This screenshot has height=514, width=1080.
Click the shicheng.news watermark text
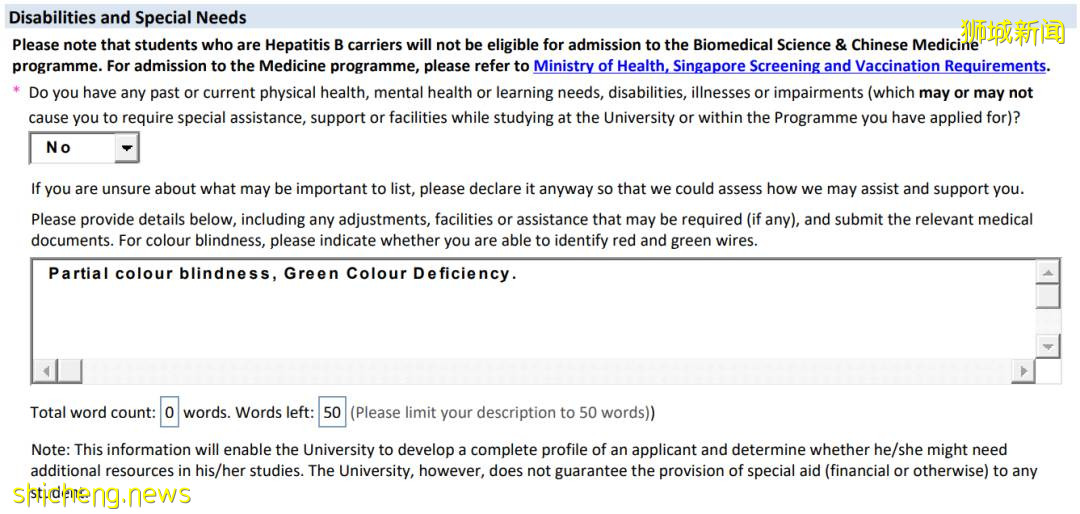click(x=100, y=494)
